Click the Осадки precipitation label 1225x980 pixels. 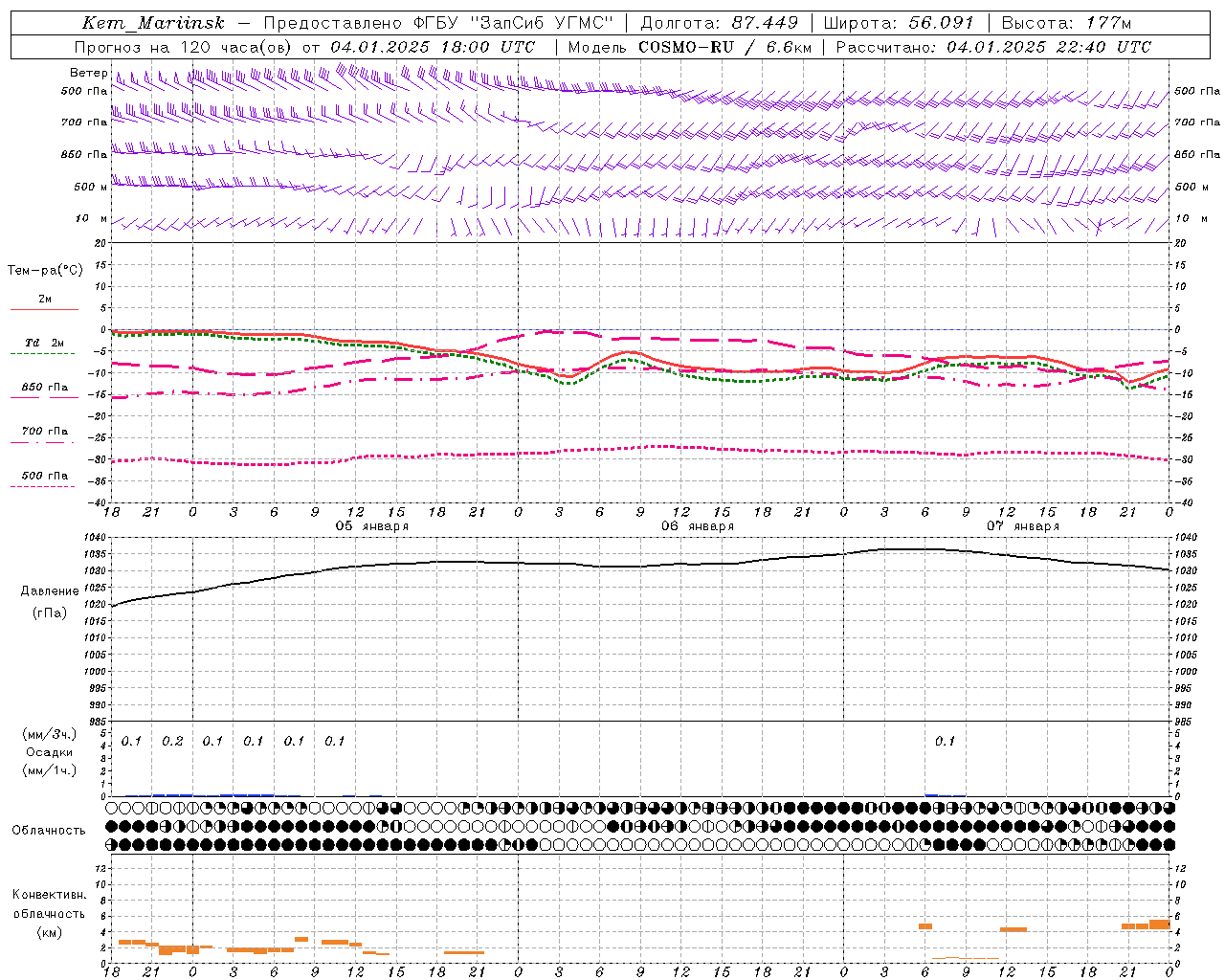(50, 752)
